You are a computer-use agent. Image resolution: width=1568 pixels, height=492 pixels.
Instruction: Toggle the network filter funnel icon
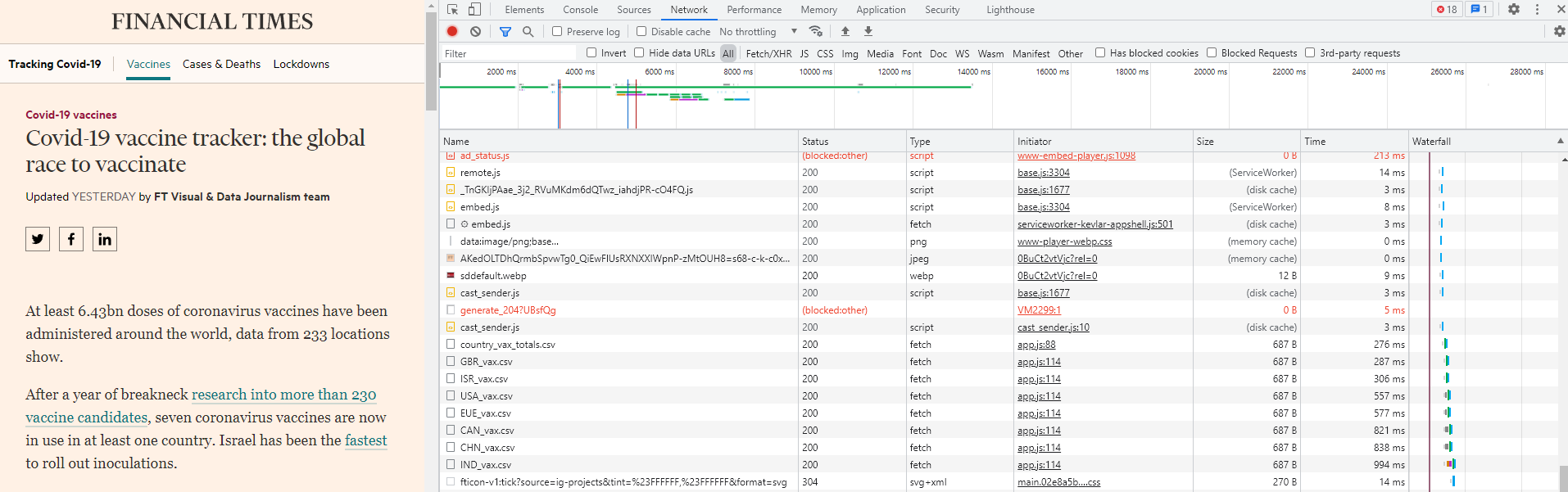505,31
